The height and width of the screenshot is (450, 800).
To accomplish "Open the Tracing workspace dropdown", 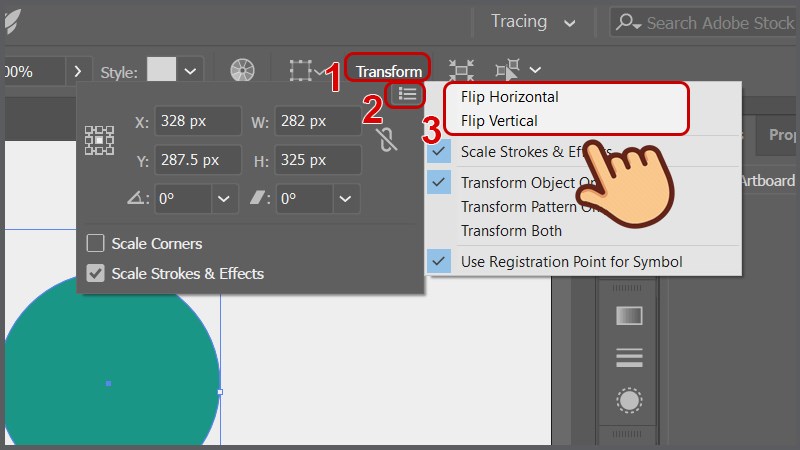I will pyautogui.click(x=533, y=22).
